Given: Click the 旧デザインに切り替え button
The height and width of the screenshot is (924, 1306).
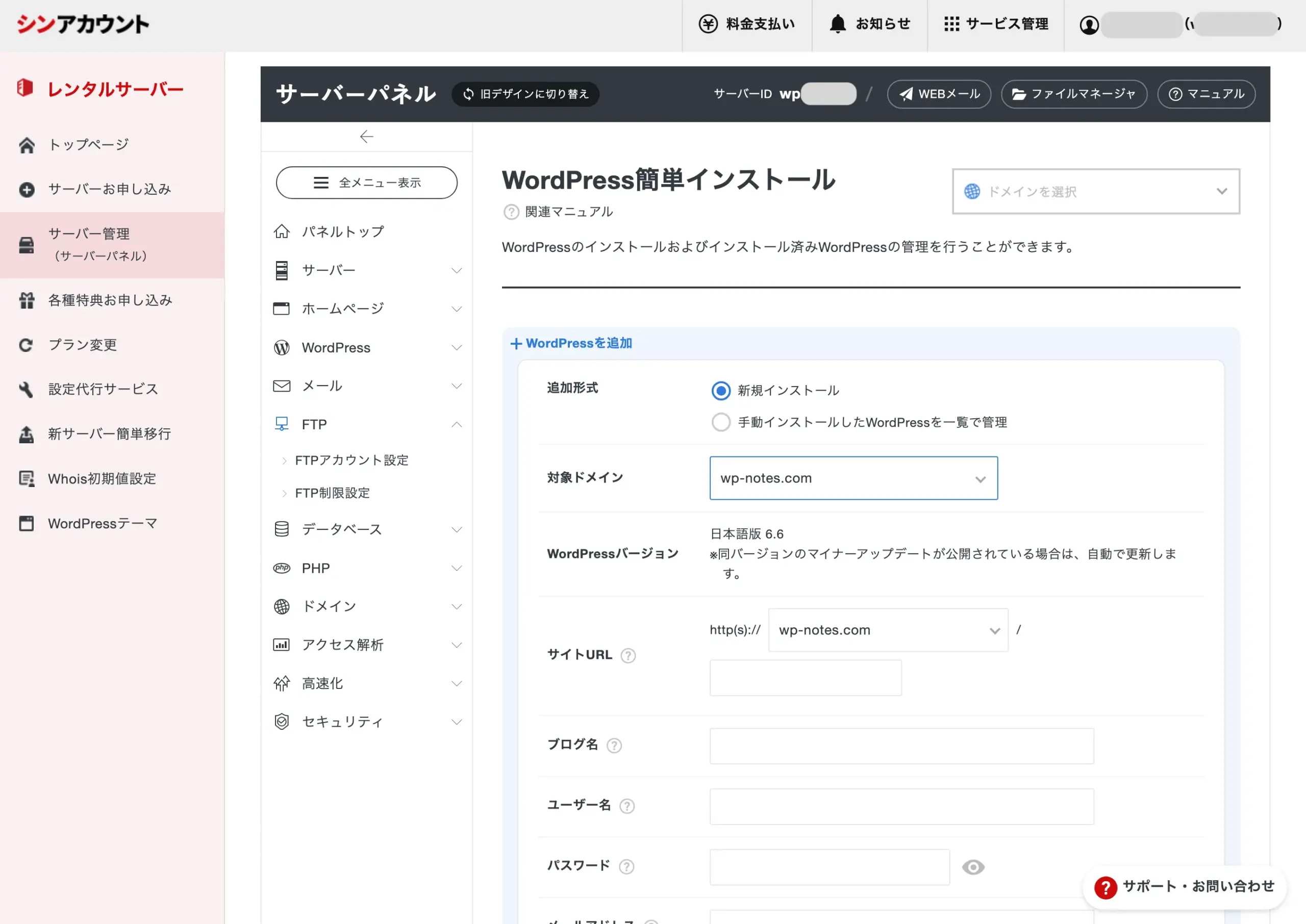Looking at the screenshot, I should (x=525, y=94).
